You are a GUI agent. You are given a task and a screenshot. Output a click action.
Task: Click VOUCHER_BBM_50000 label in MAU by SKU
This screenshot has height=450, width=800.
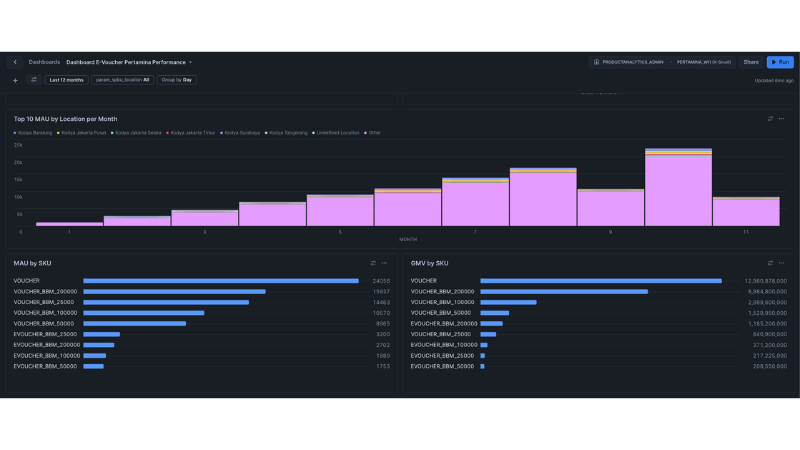43,324
